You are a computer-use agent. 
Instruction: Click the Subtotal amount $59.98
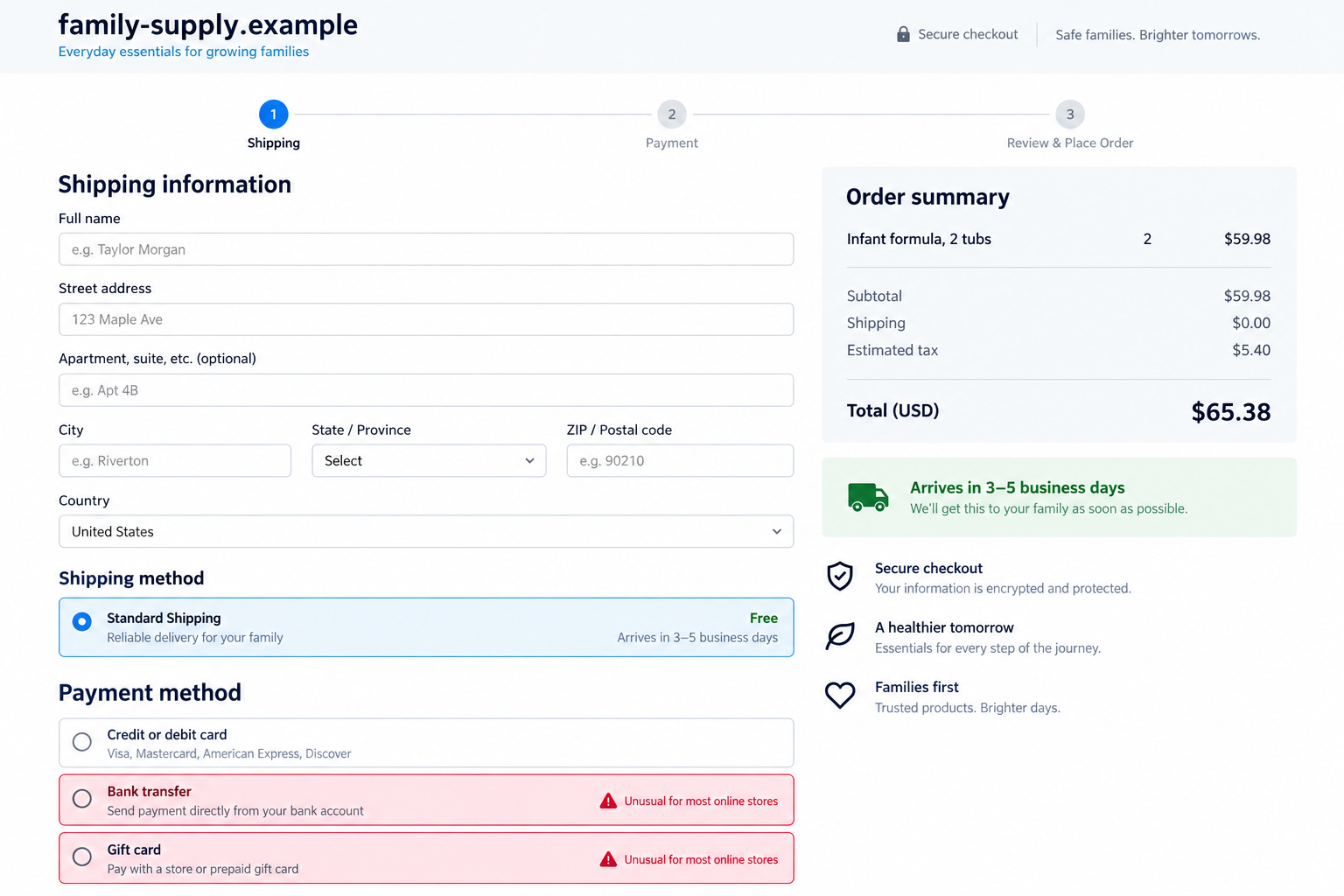tap(1247, 296)
